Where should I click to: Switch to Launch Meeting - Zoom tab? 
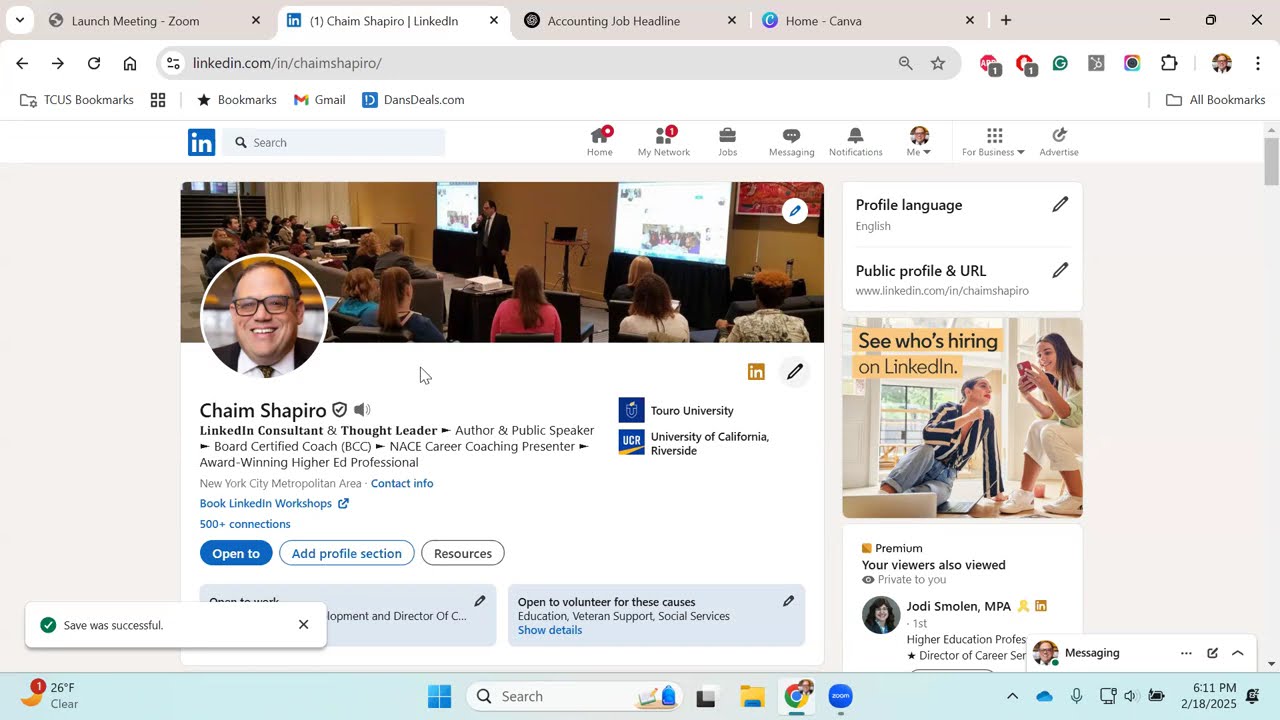click(x=155, y=20)
